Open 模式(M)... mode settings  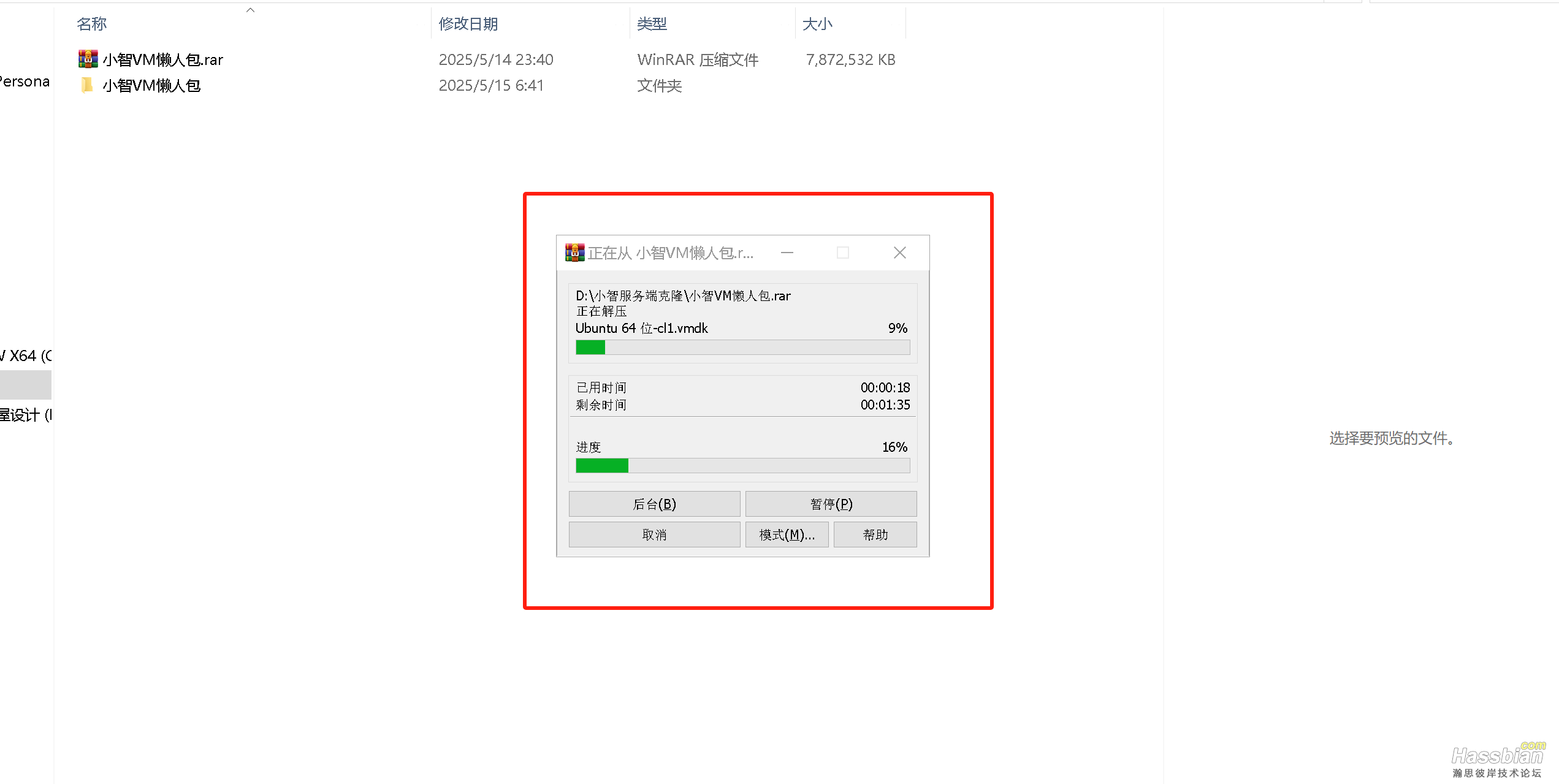coord(787,535)
